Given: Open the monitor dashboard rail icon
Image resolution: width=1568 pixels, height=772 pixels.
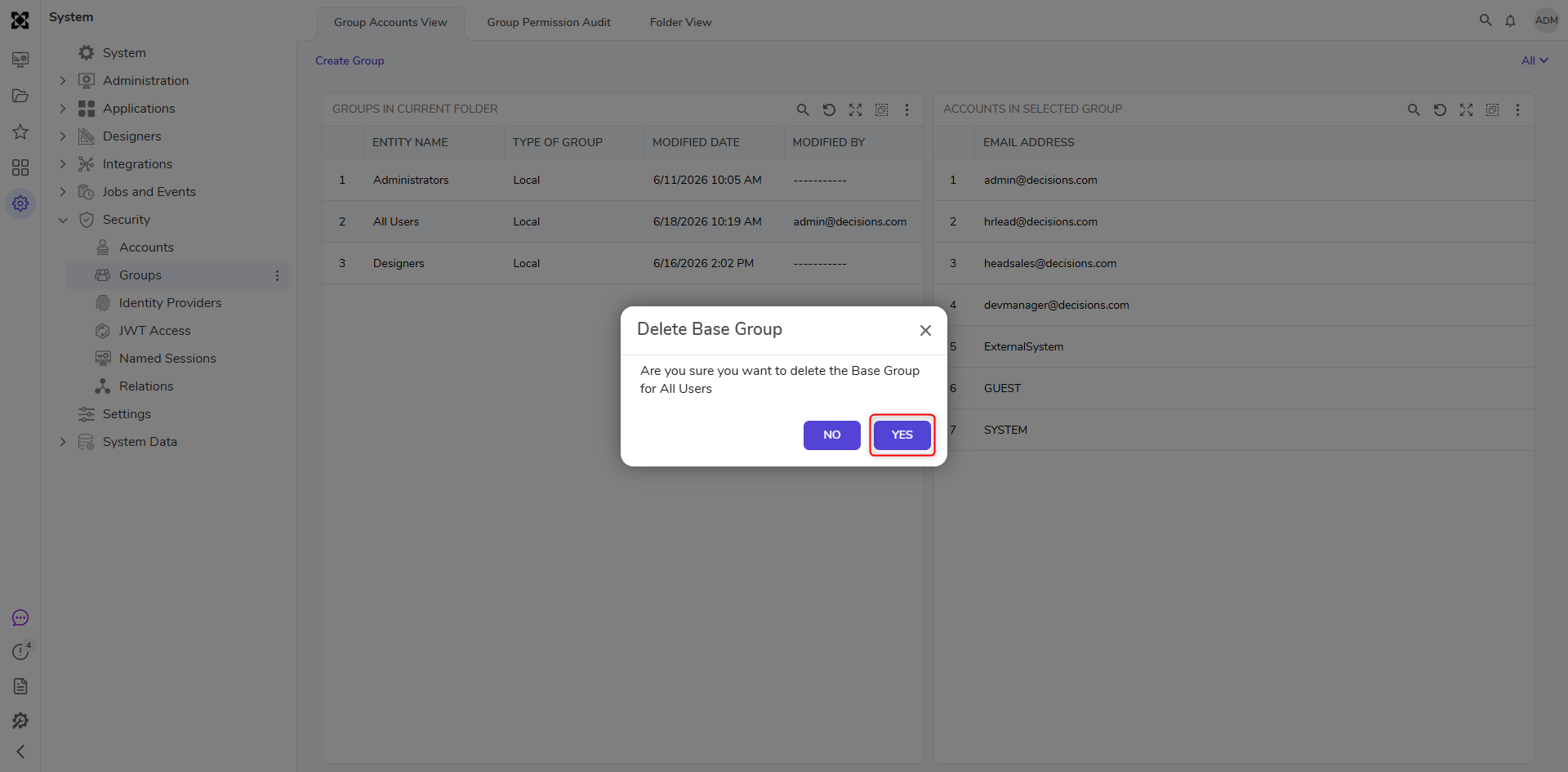Looking at the screenshot, I should point(20,60).
